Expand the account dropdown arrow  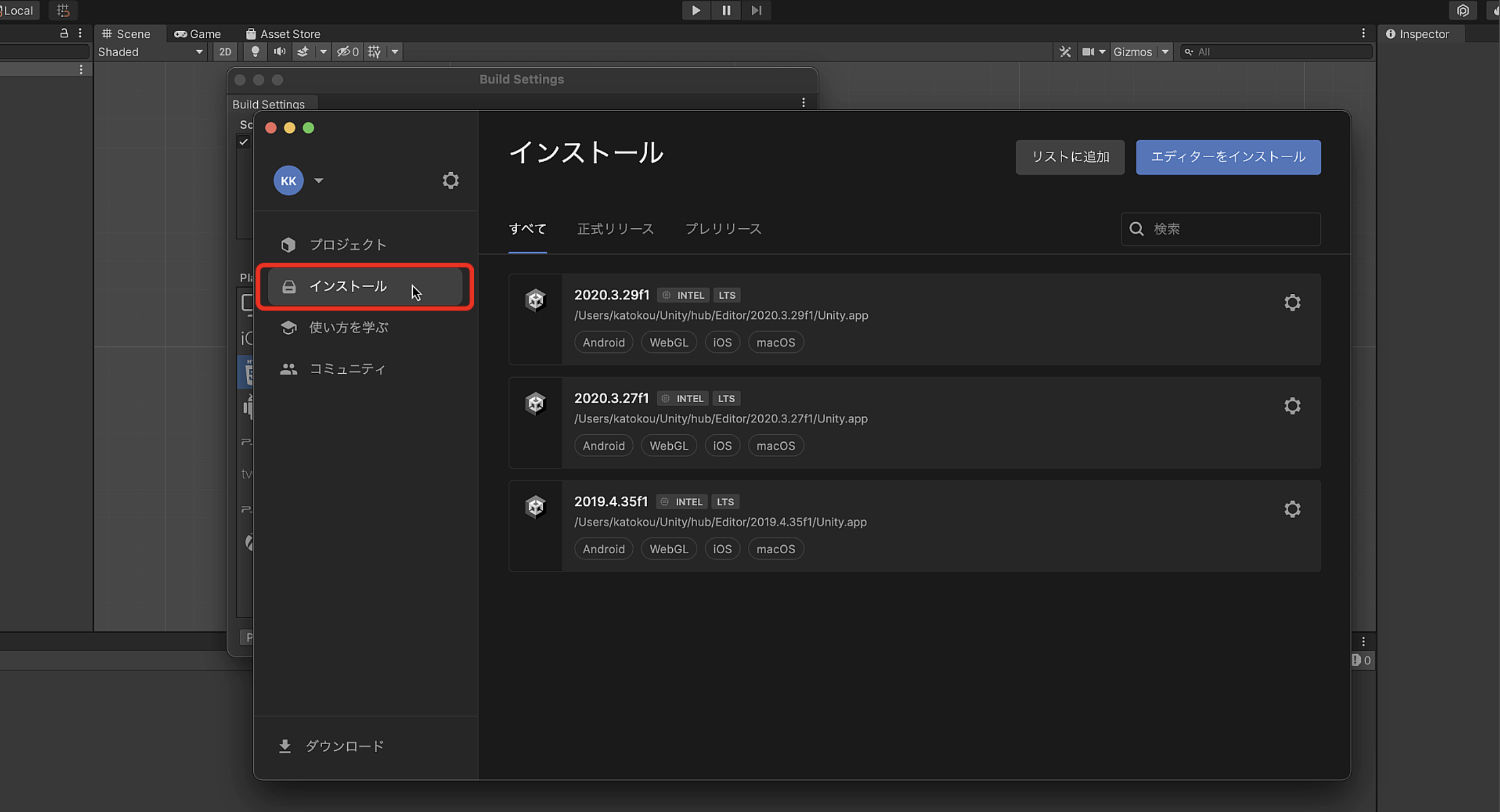[x=318, y=181]
